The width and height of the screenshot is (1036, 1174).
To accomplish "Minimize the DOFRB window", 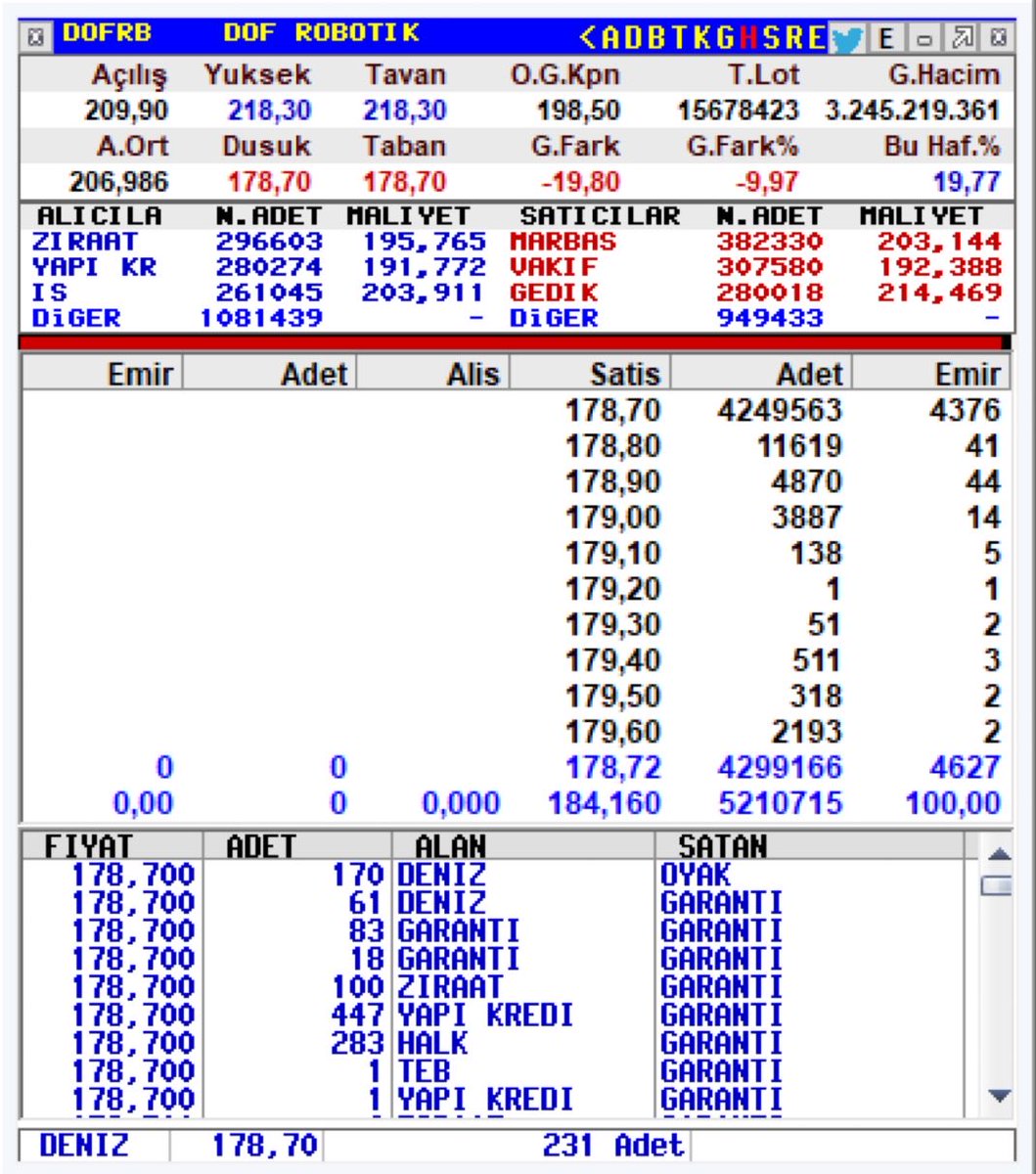I will pyautogui.click(x=924, y=38).
